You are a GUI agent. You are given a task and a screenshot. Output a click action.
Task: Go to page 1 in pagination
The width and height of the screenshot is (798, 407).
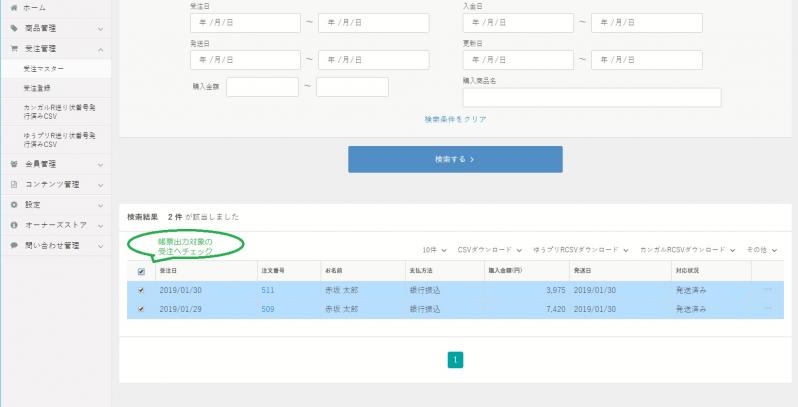[x=455, y=360]
